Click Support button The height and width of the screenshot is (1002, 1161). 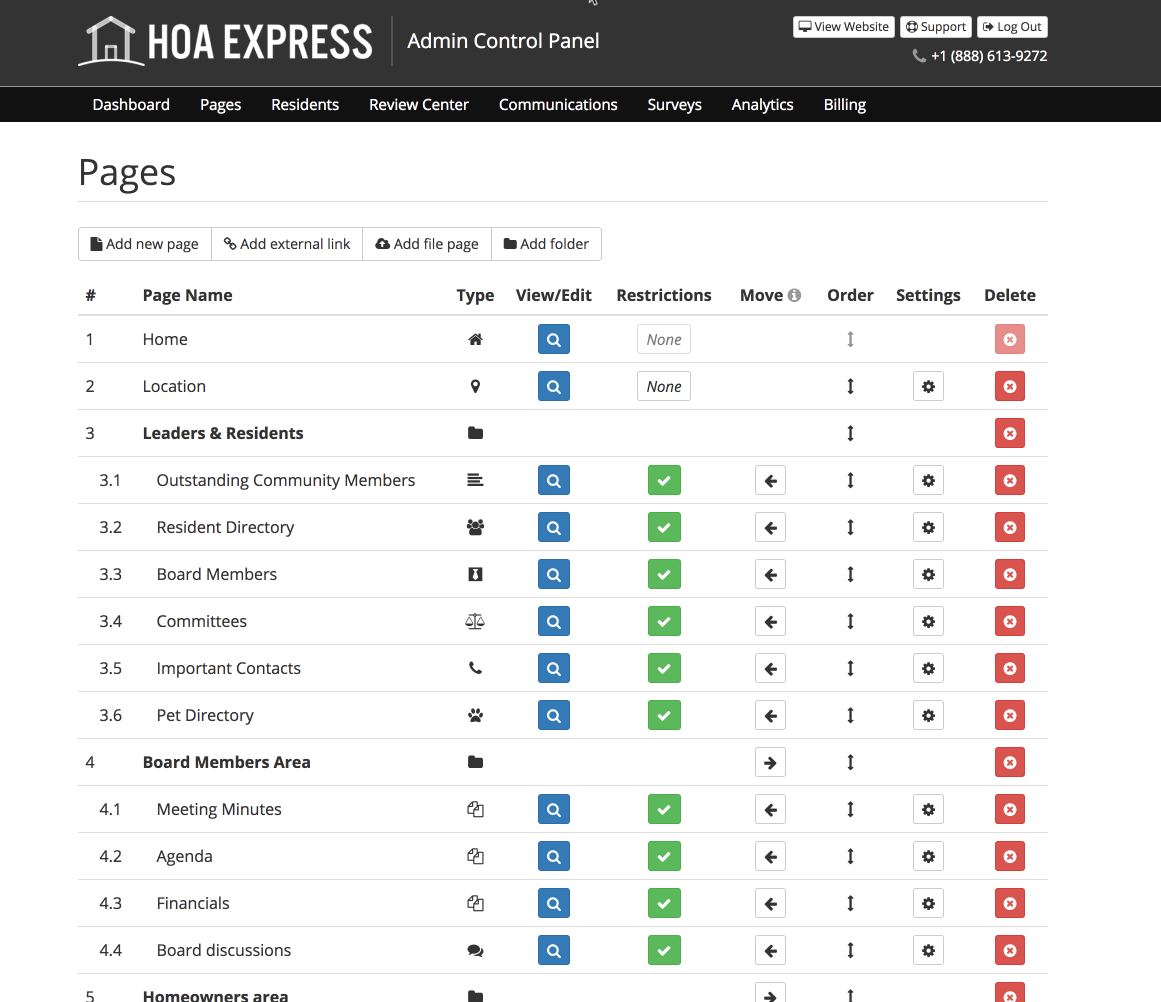point(936,27)
